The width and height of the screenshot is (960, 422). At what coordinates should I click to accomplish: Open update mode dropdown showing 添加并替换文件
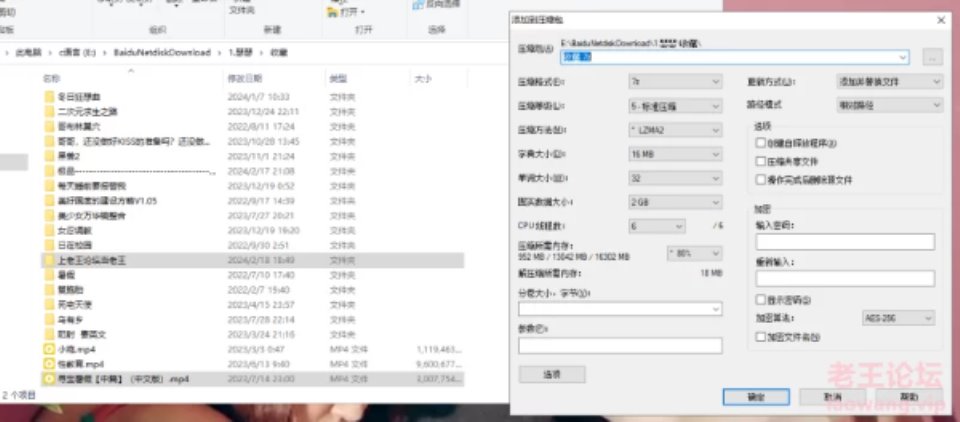(890, 81)
